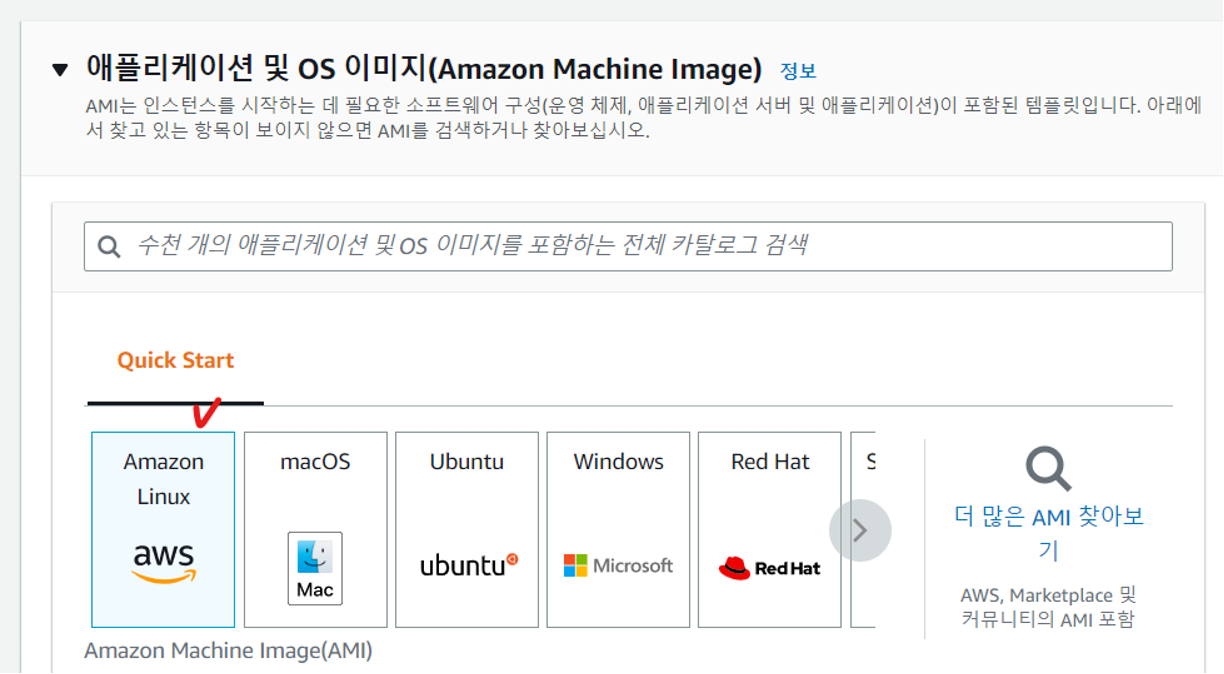Click the ubuntu logo icon

(x=469, y=565)
